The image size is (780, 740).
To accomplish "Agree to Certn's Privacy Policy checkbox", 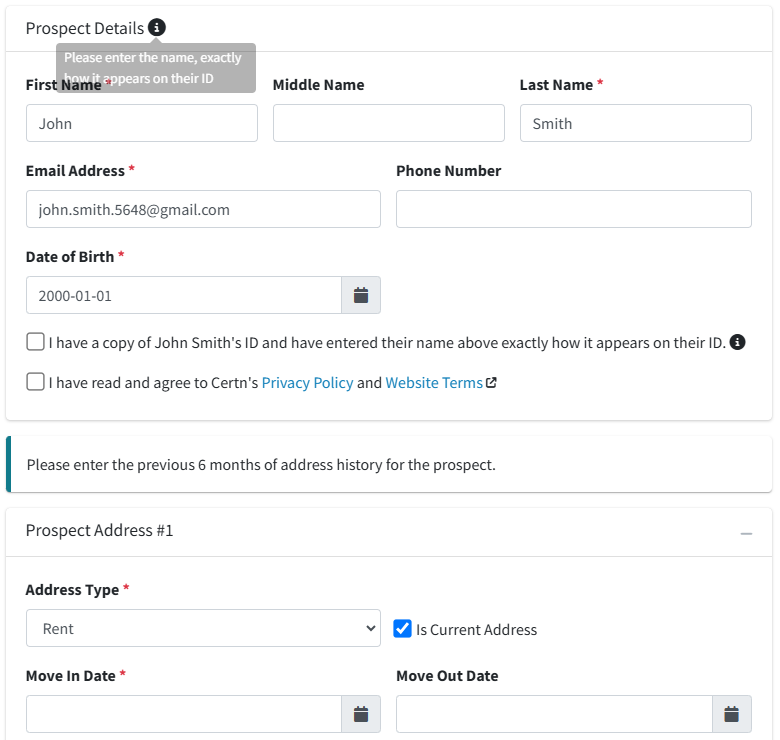I will click(35, 382).
